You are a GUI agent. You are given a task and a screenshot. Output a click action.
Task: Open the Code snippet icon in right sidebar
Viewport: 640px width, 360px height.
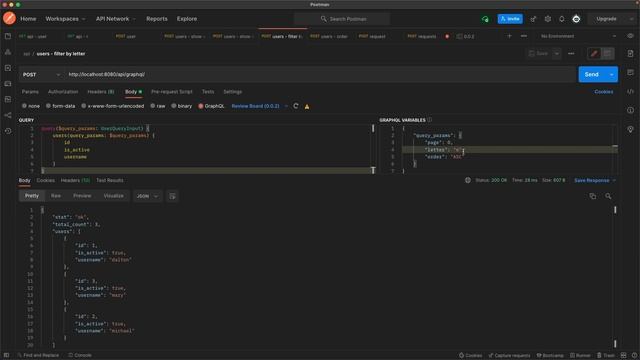point(630,91)
